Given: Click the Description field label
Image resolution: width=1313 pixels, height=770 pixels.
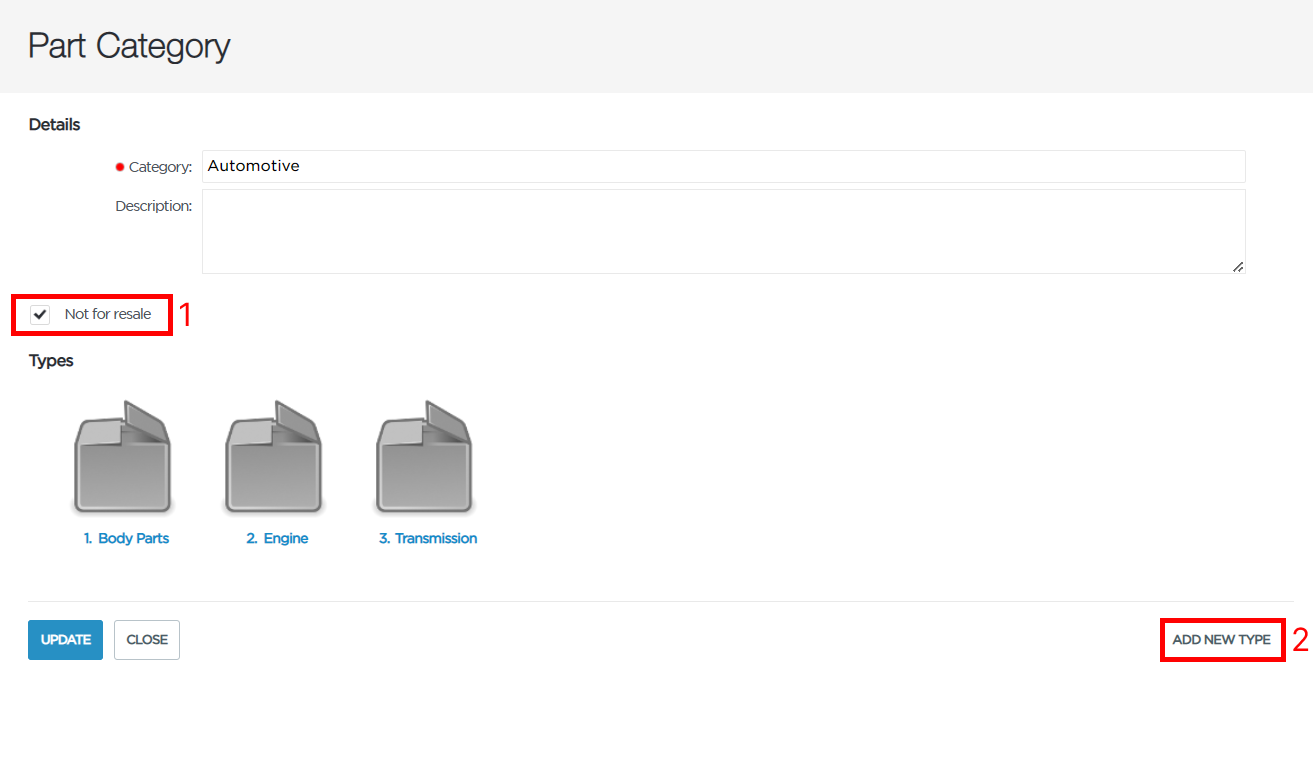Looking at the screenshot, I should [154, 206].
